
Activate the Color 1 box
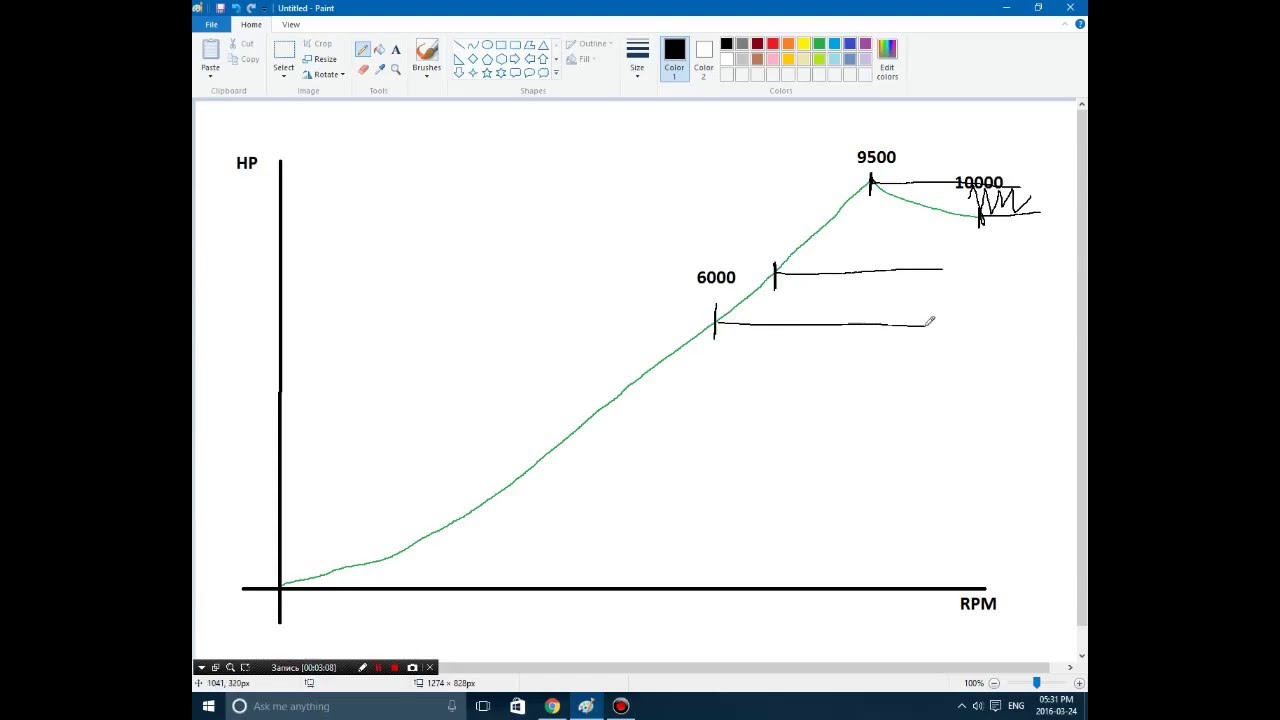[x=674, y=60]
